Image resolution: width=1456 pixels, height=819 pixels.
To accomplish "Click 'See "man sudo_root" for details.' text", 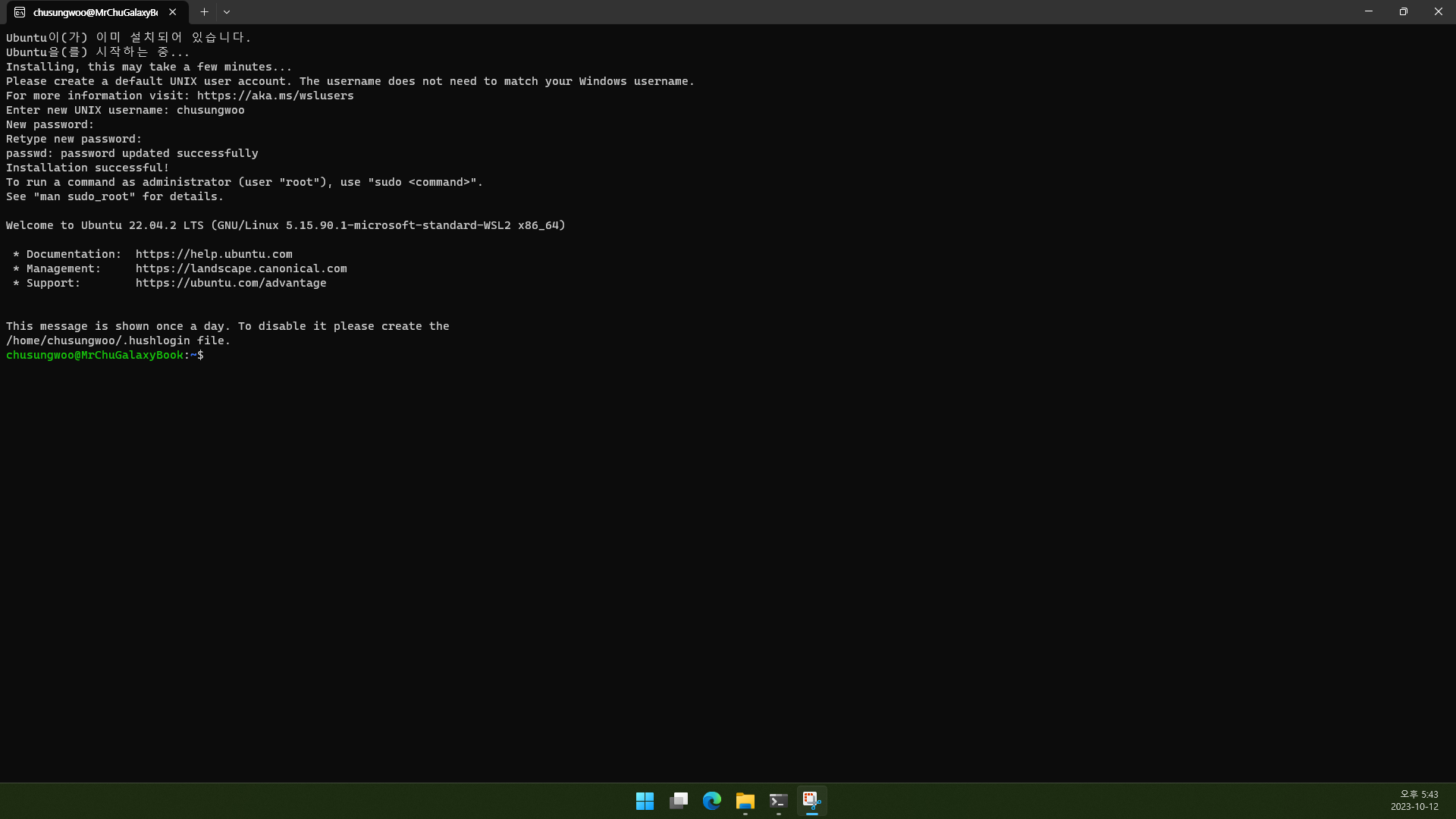I will click(x=115, y=196).
